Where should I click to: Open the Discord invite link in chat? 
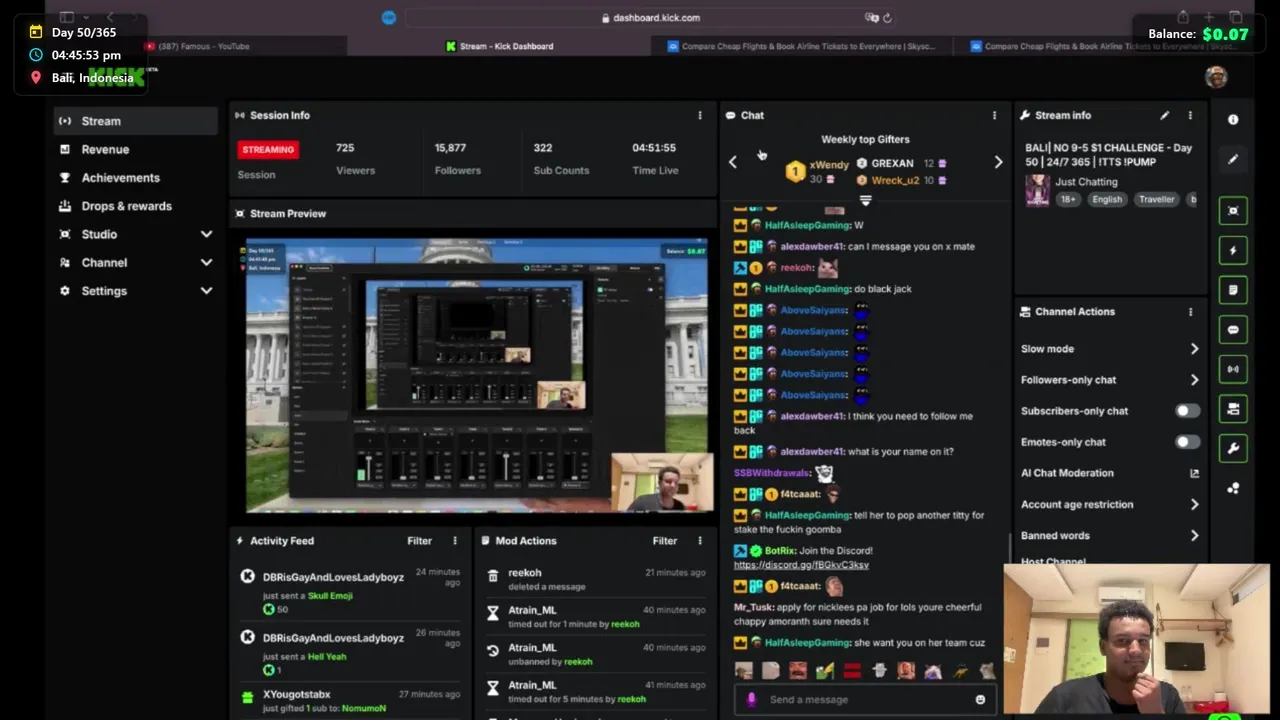[x=801, y=565]
